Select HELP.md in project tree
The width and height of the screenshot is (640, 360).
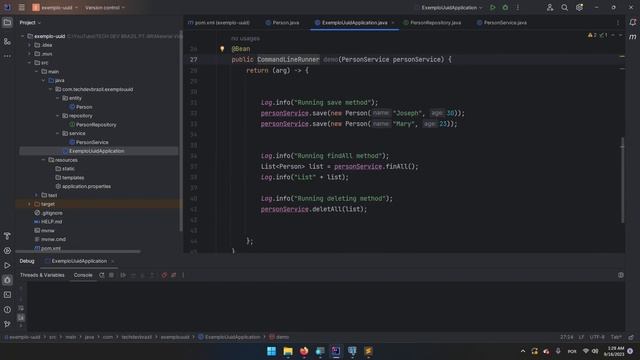(x=48, y=222)
